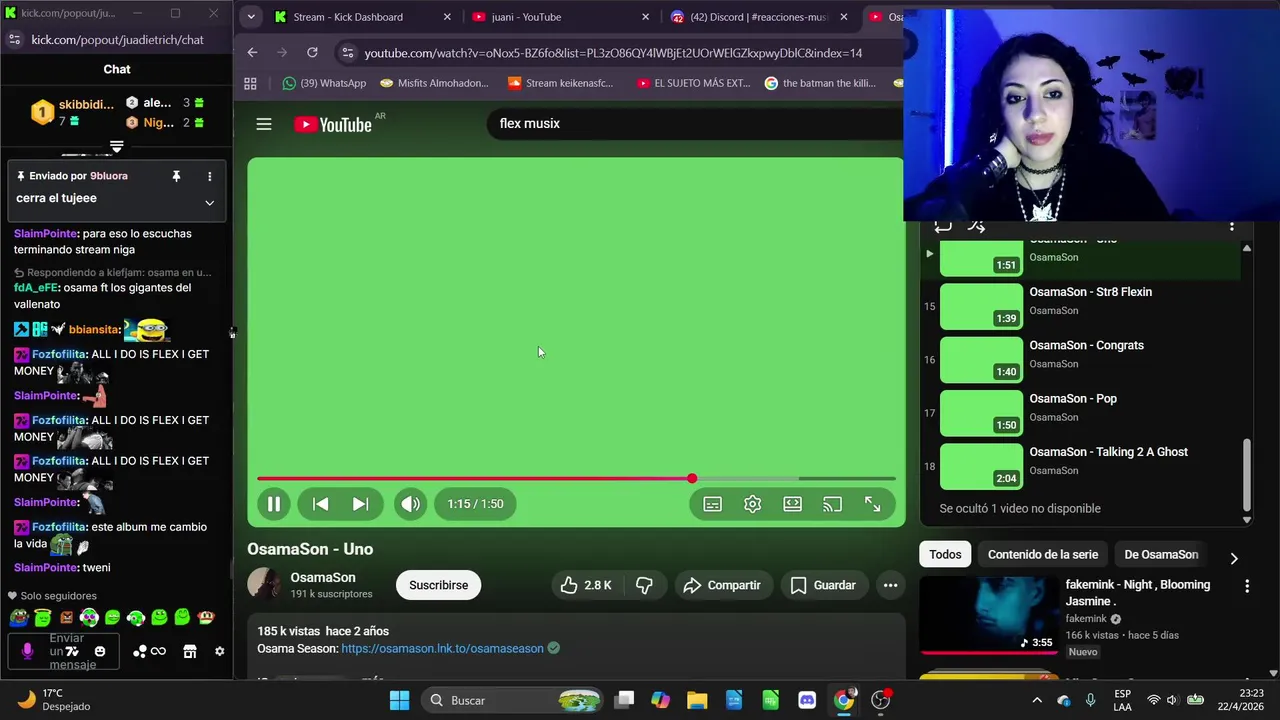Open the 7TV emote menu icon
Screen dimensions: 1280x720
click(72, 651)
